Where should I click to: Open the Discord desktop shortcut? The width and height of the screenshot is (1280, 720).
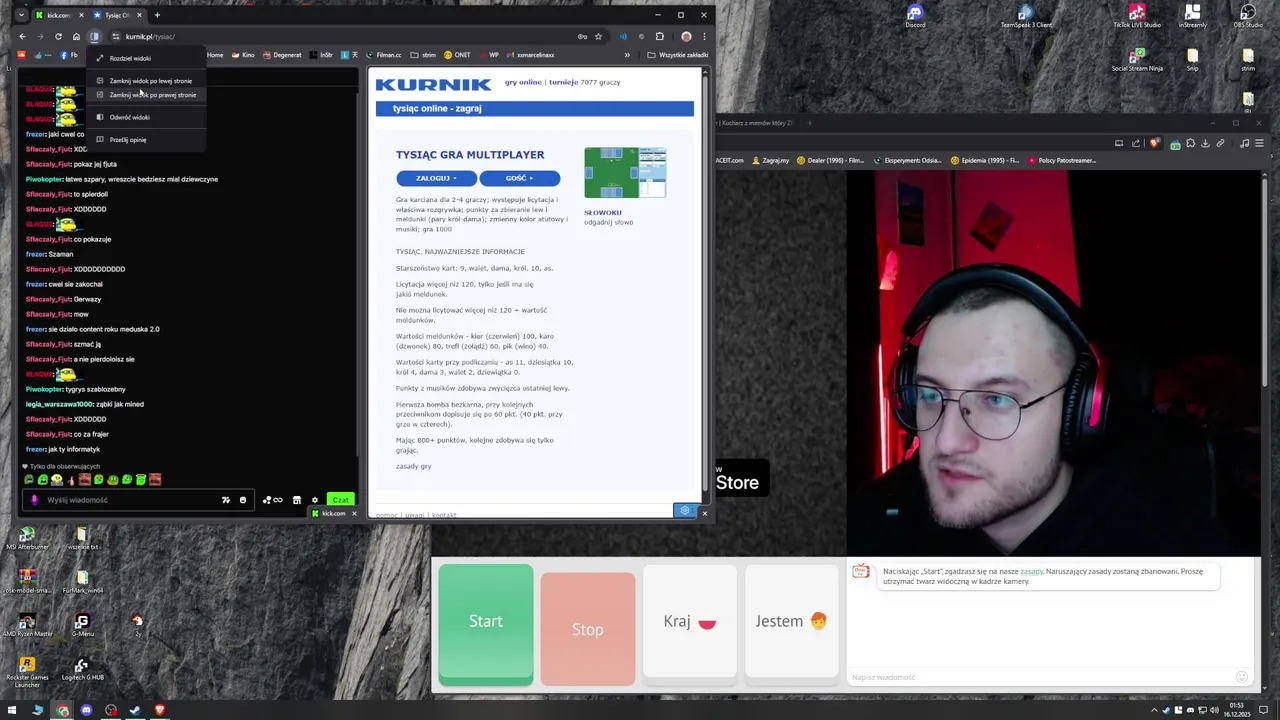click(x=915, y=16)
